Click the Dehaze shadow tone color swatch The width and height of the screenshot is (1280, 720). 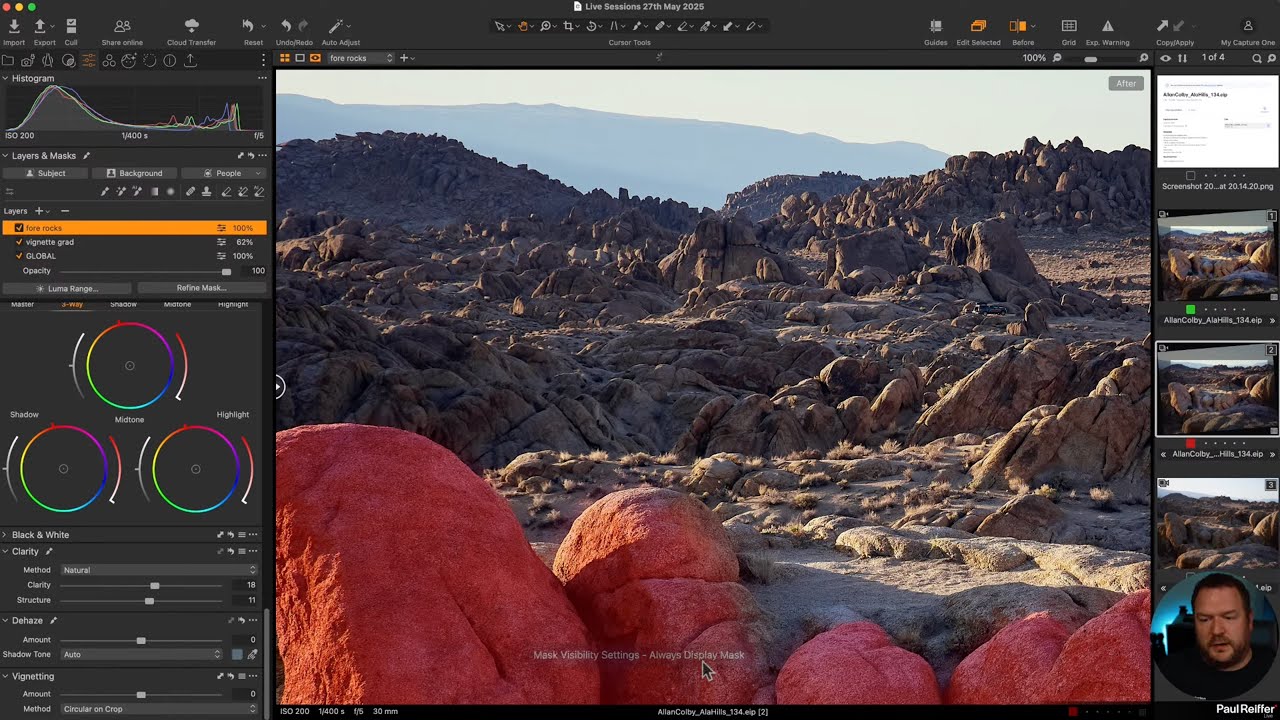(237, 654)
